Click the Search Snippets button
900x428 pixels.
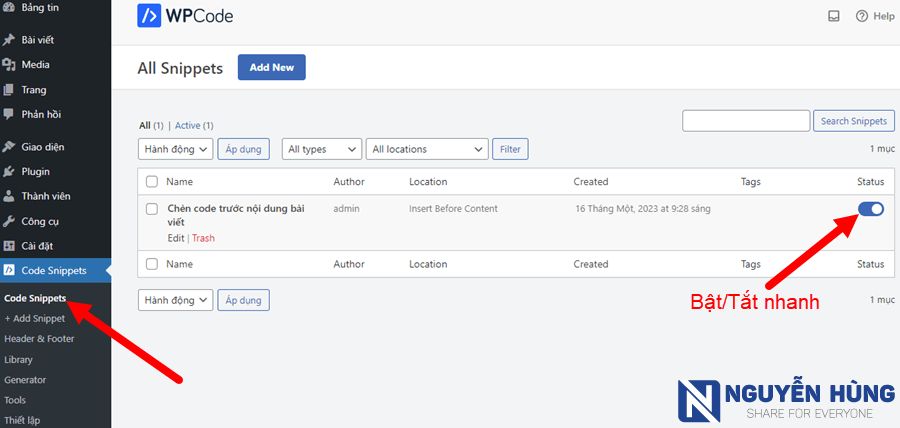pyautogui.click(x=854, y=121)
